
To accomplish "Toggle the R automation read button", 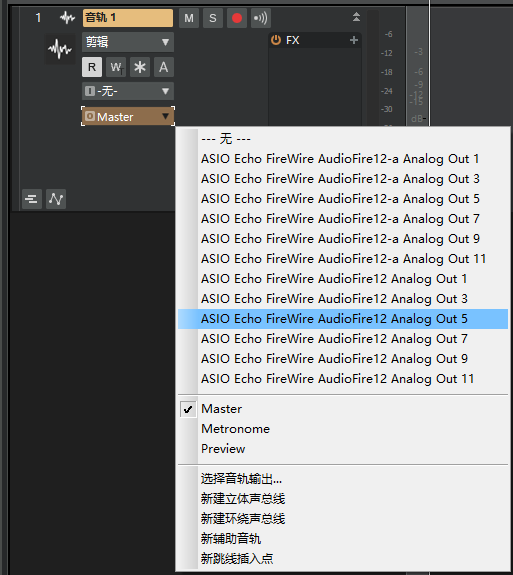I will 92,67.
